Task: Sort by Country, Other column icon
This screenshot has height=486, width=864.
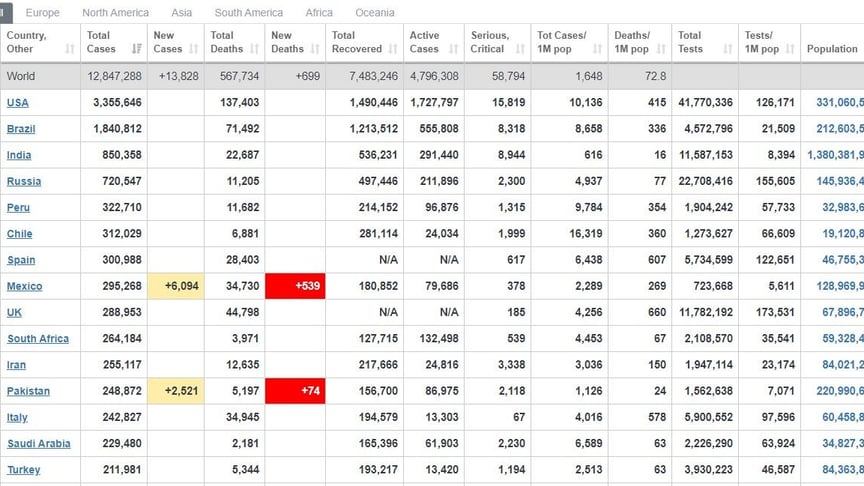Action: 69,49
